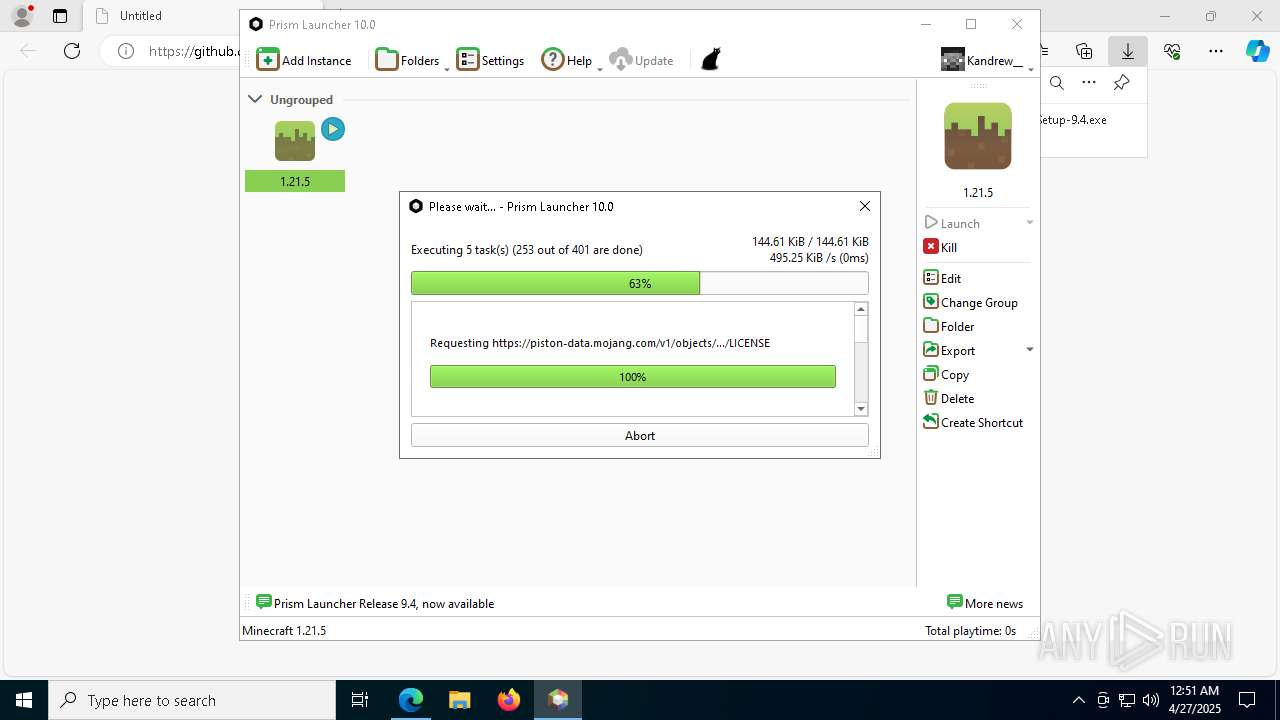Open the Help toolbar menu
The height and width of the screenshot is (720, 1280).
point(567,60)
